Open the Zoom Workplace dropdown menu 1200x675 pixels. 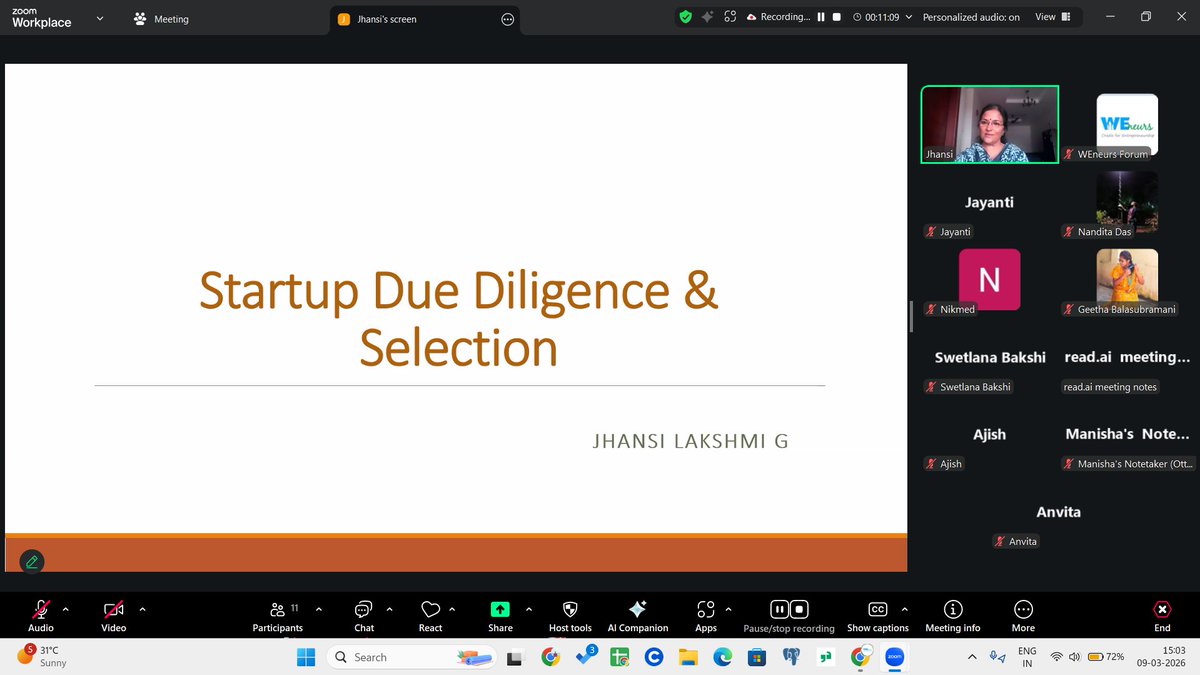pos(99,18)
